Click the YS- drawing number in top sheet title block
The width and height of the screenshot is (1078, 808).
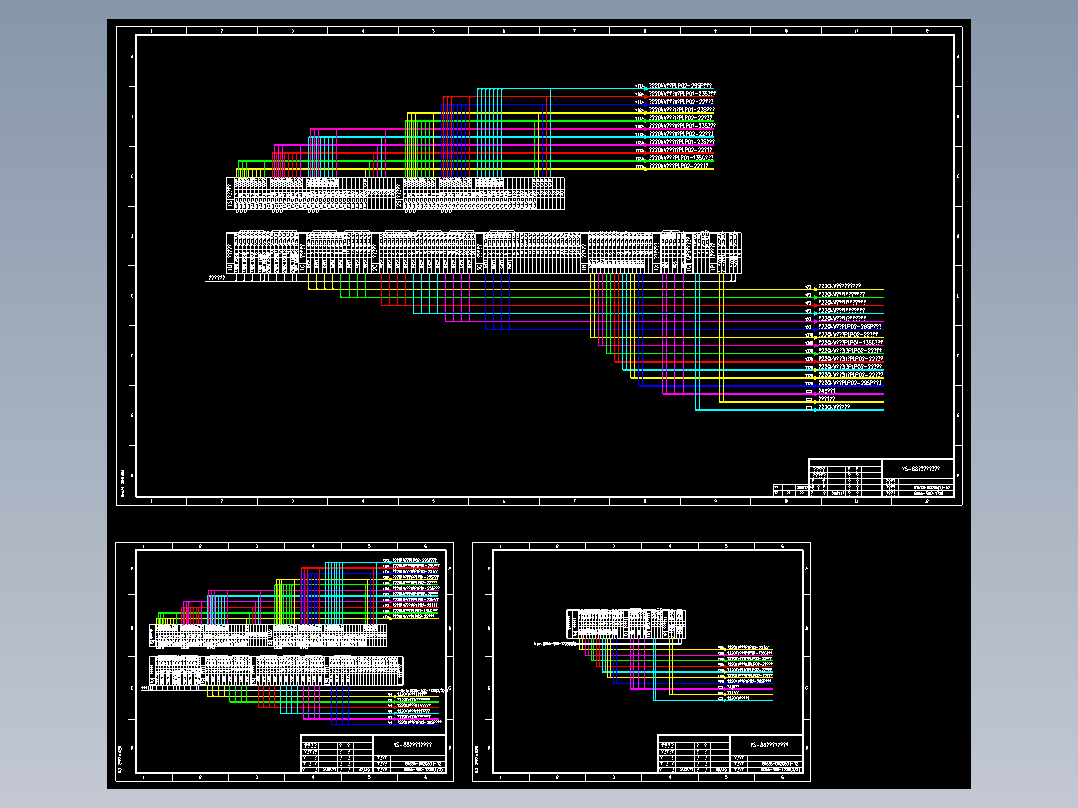click(x=920, y=468)
